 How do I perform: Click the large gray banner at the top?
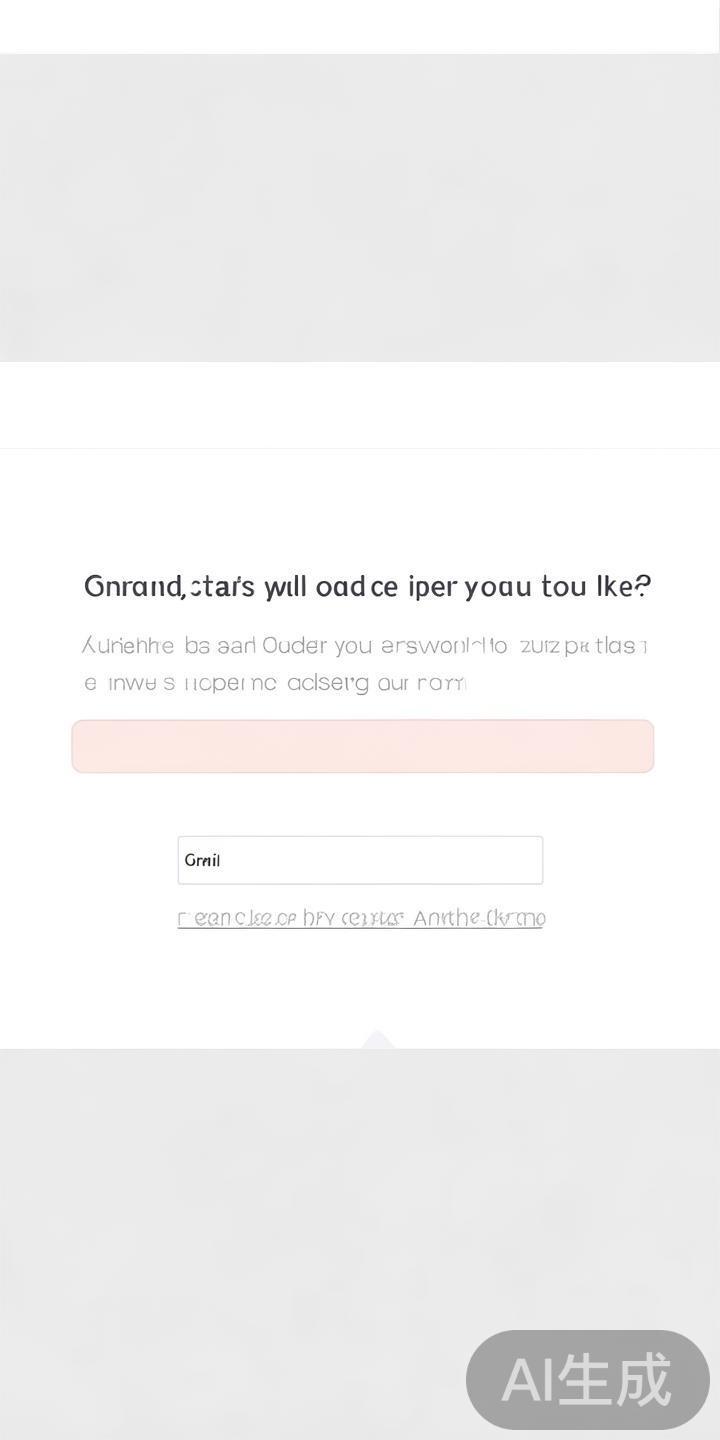click(360, 207)
